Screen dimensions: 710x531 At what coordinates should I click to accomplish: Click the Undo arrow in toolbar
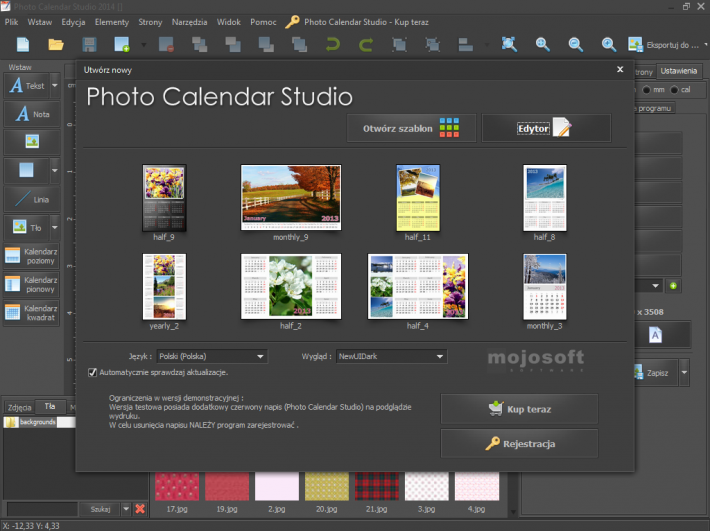pyautogui.click(x=333, y=45)
